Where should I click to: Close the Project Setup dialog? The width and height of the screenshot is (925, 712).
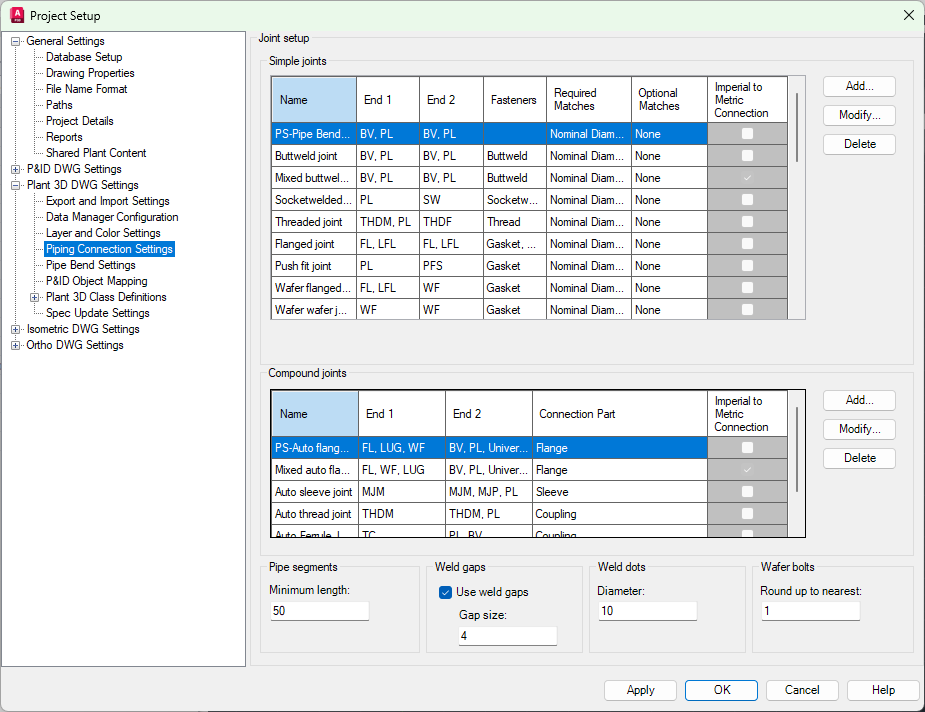click(x=908, y=15)
